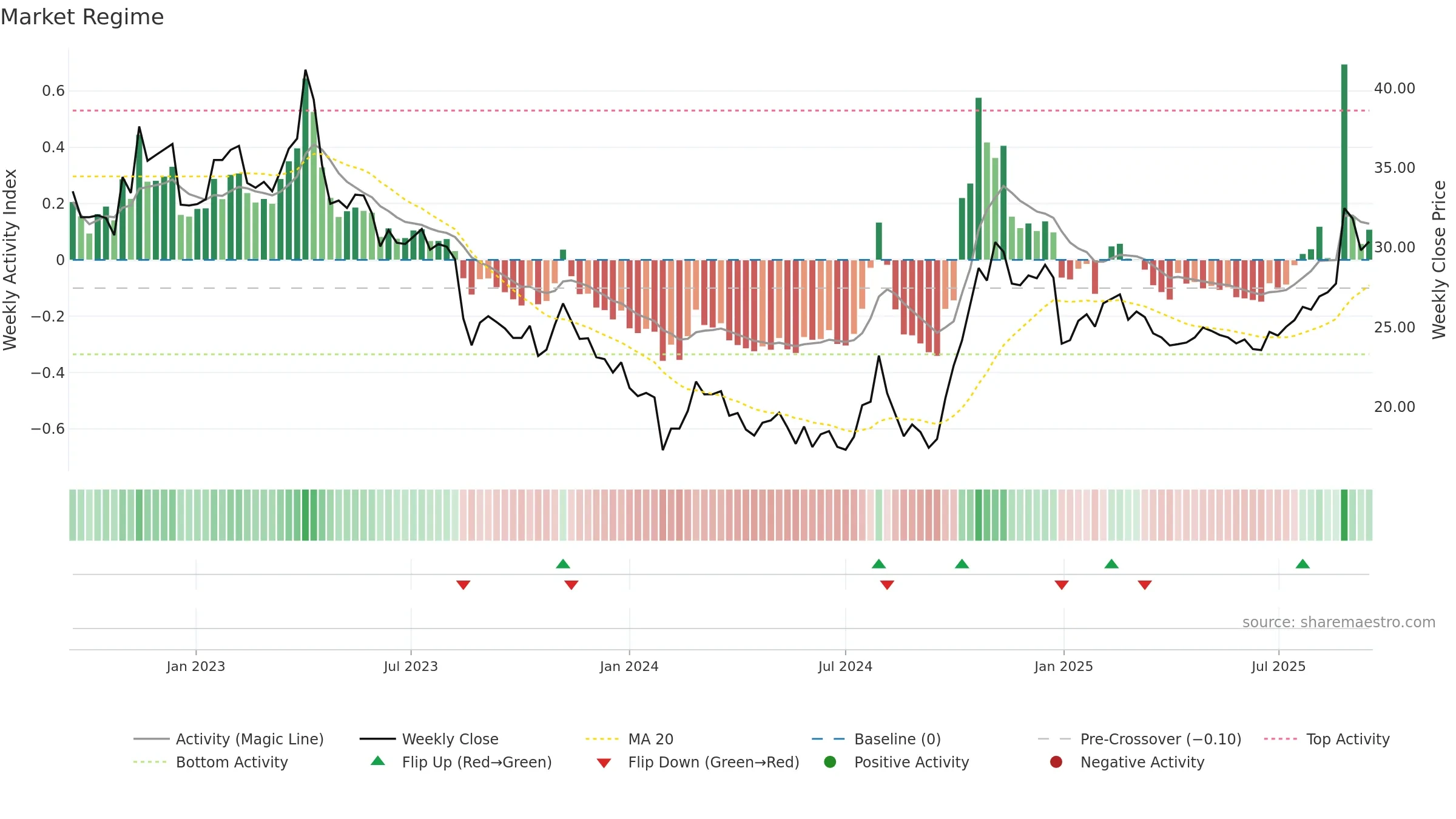Click the green flip-up marker just after Jul 2025

click(x=1303, y=564)
